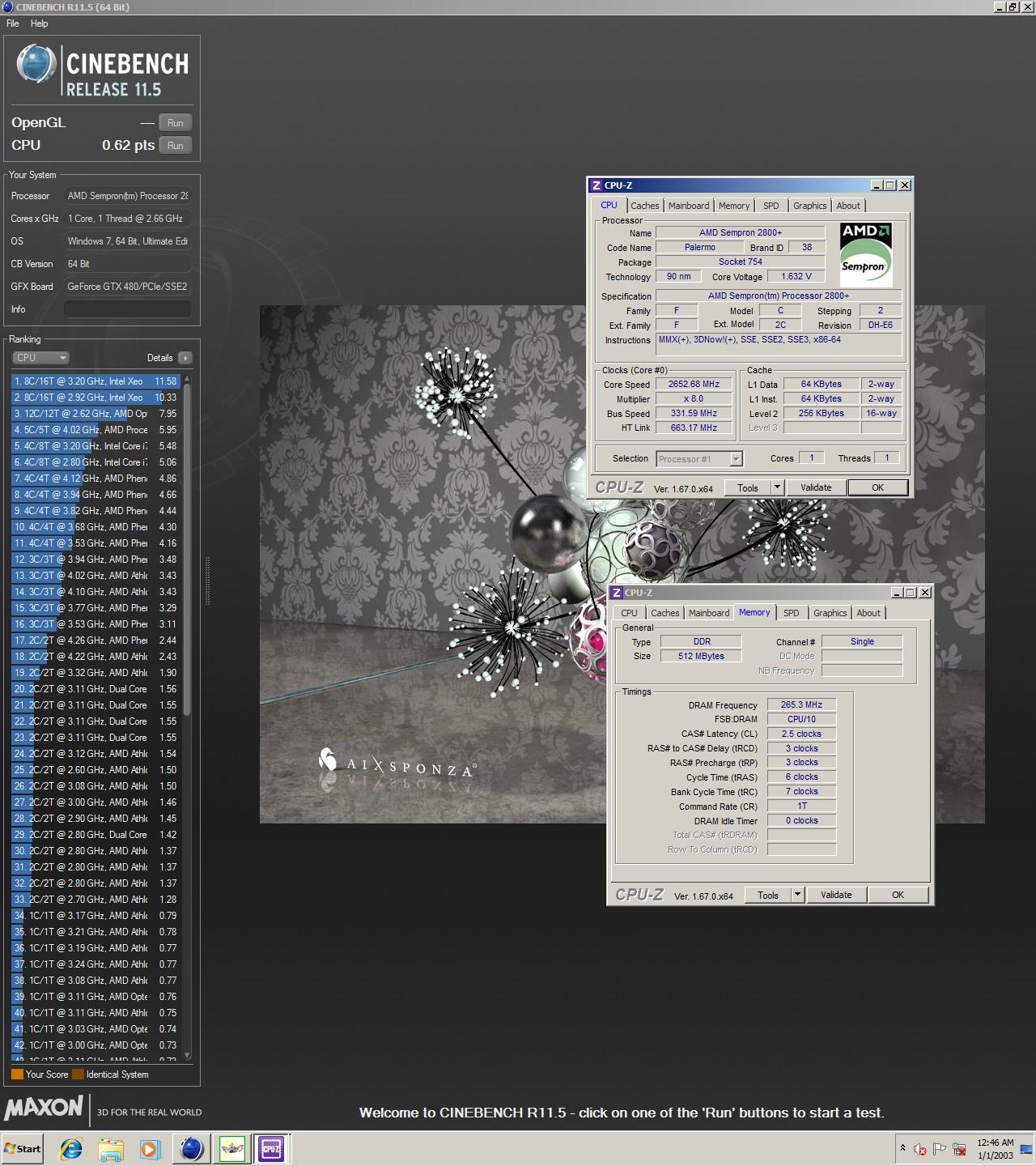Open Graphics tab in upper CPU-Z window
Viewport: 1036px width, 1166px height.
point(810,206)
